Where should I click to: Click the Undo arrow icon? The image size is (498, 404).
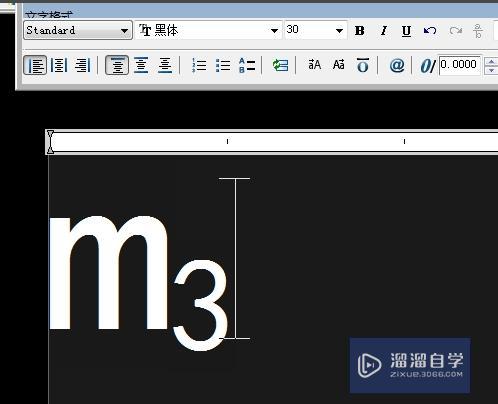pyautogui.click(x=430, y=31)
